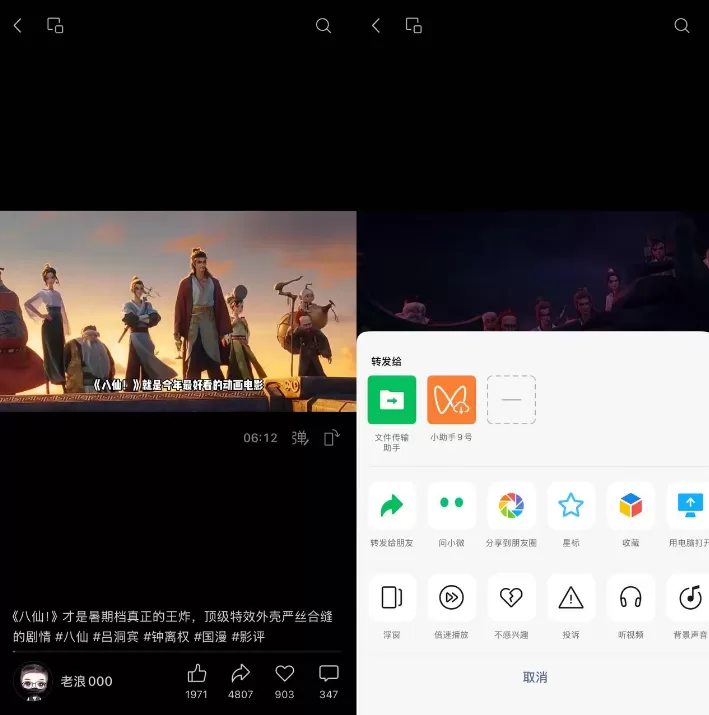Tap the #影评 hashtag

pyautogui.click(x=248, y=637)
